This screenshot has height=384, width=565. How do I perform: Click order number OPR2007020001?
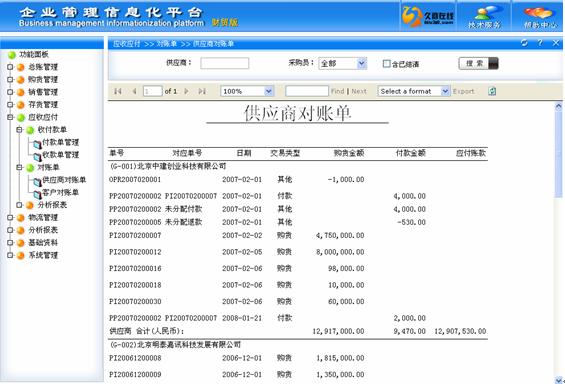[x=135, y=179]
